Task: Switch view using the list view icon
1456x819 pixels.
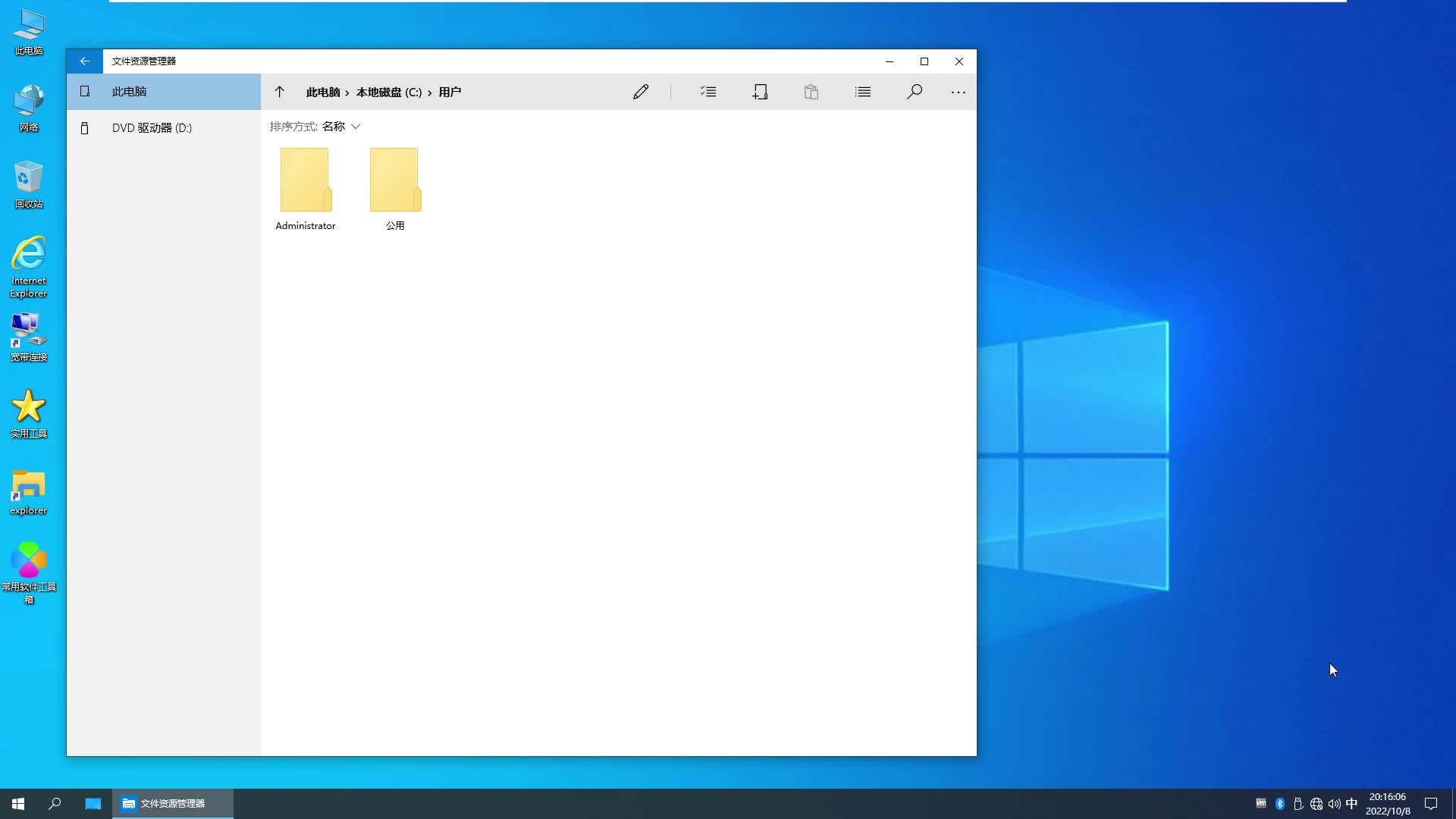Action: (x=862, y=92)
